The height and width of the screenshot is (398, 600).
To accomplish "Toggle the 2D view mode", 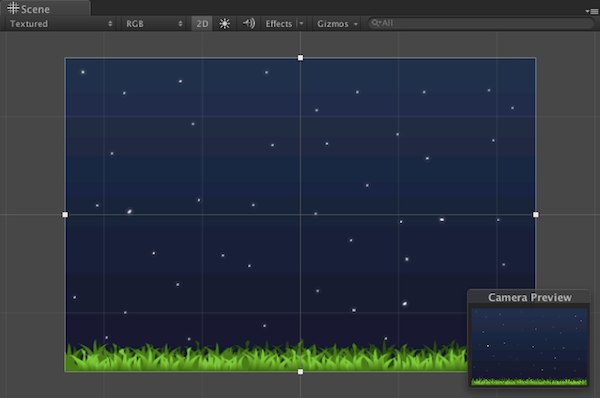I will 202,24.
